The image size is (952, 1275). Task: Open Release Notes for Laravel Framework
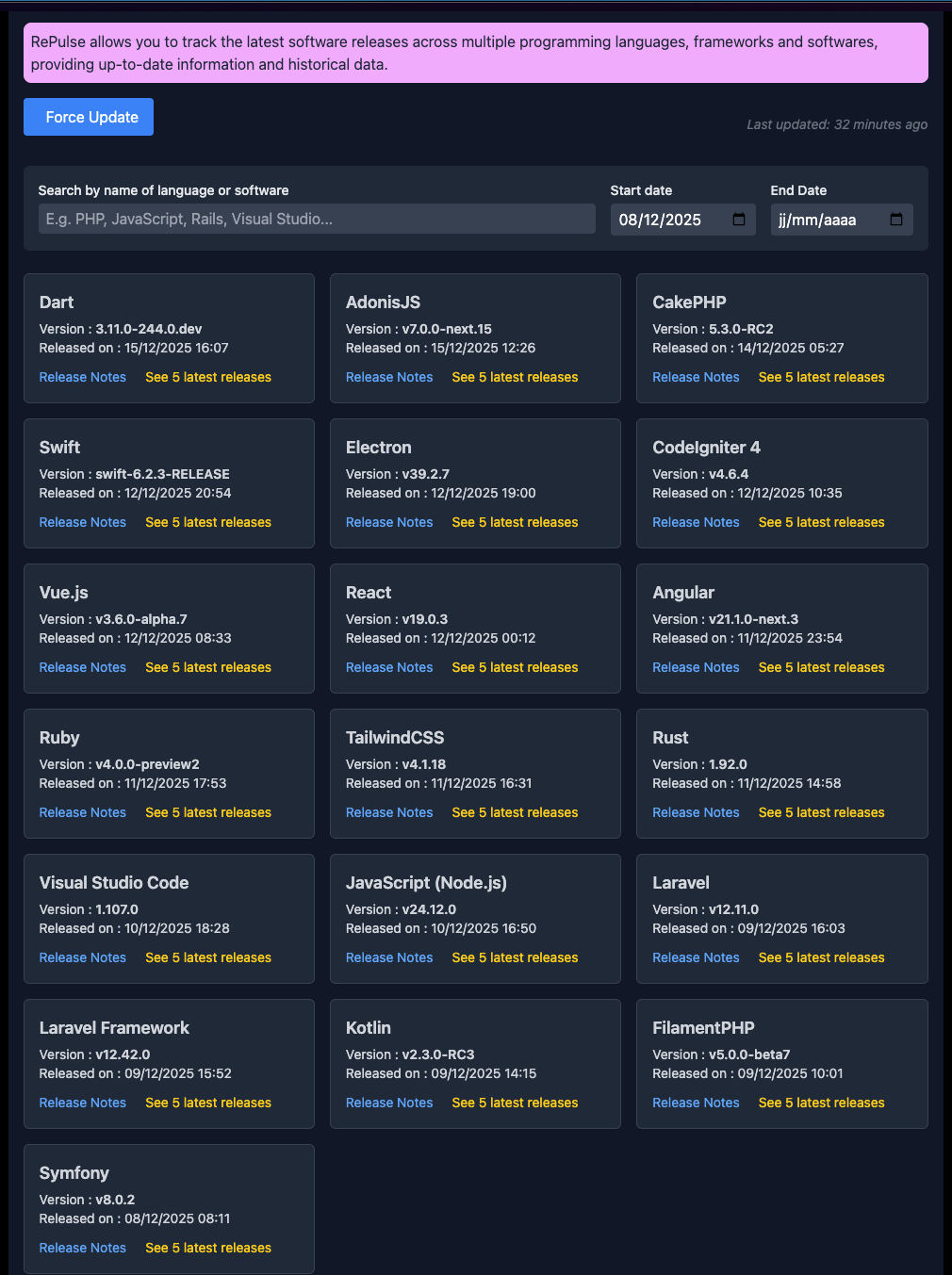[83, 1103]
